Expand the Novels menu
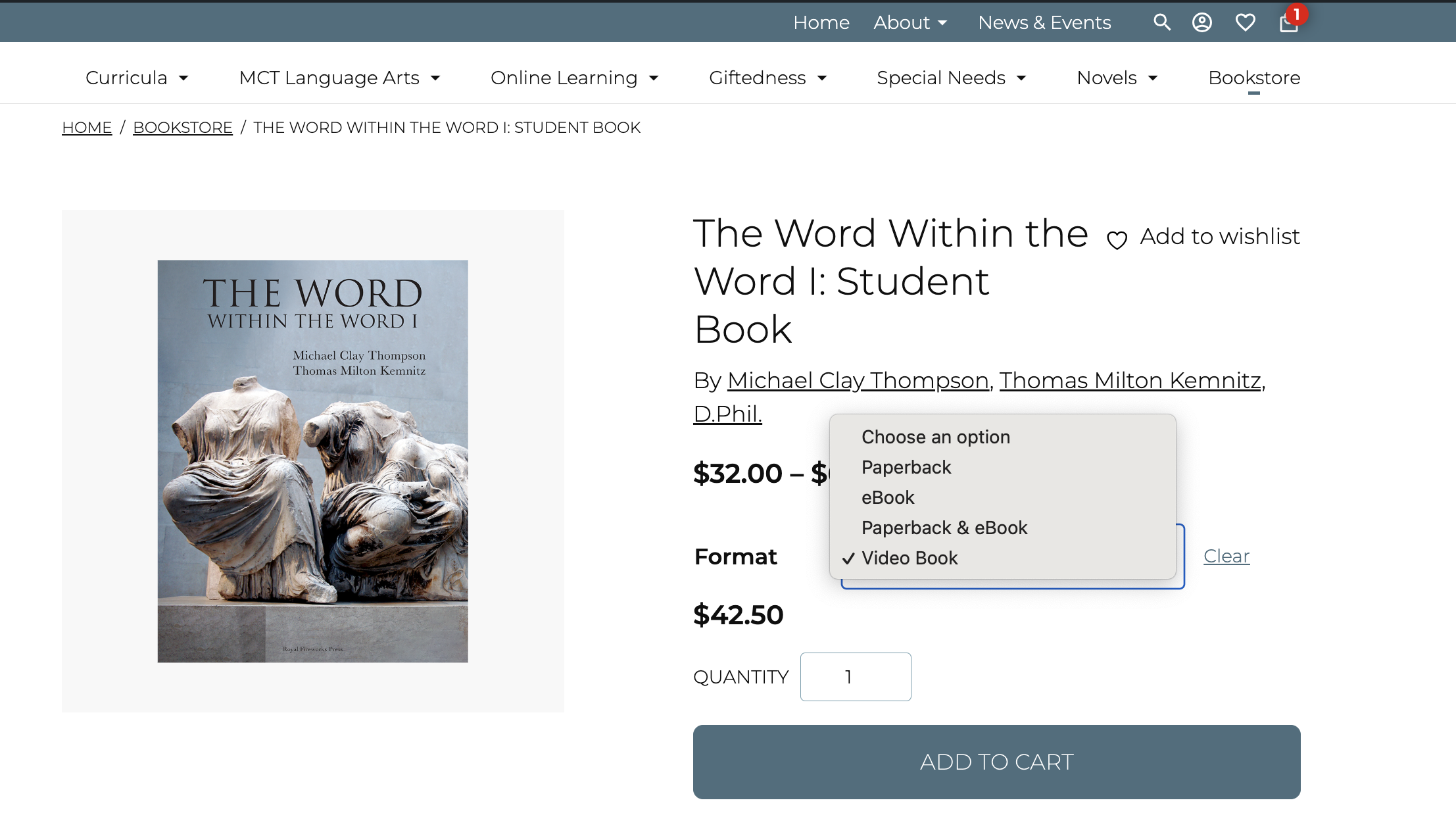 [x=1117, y=78]
